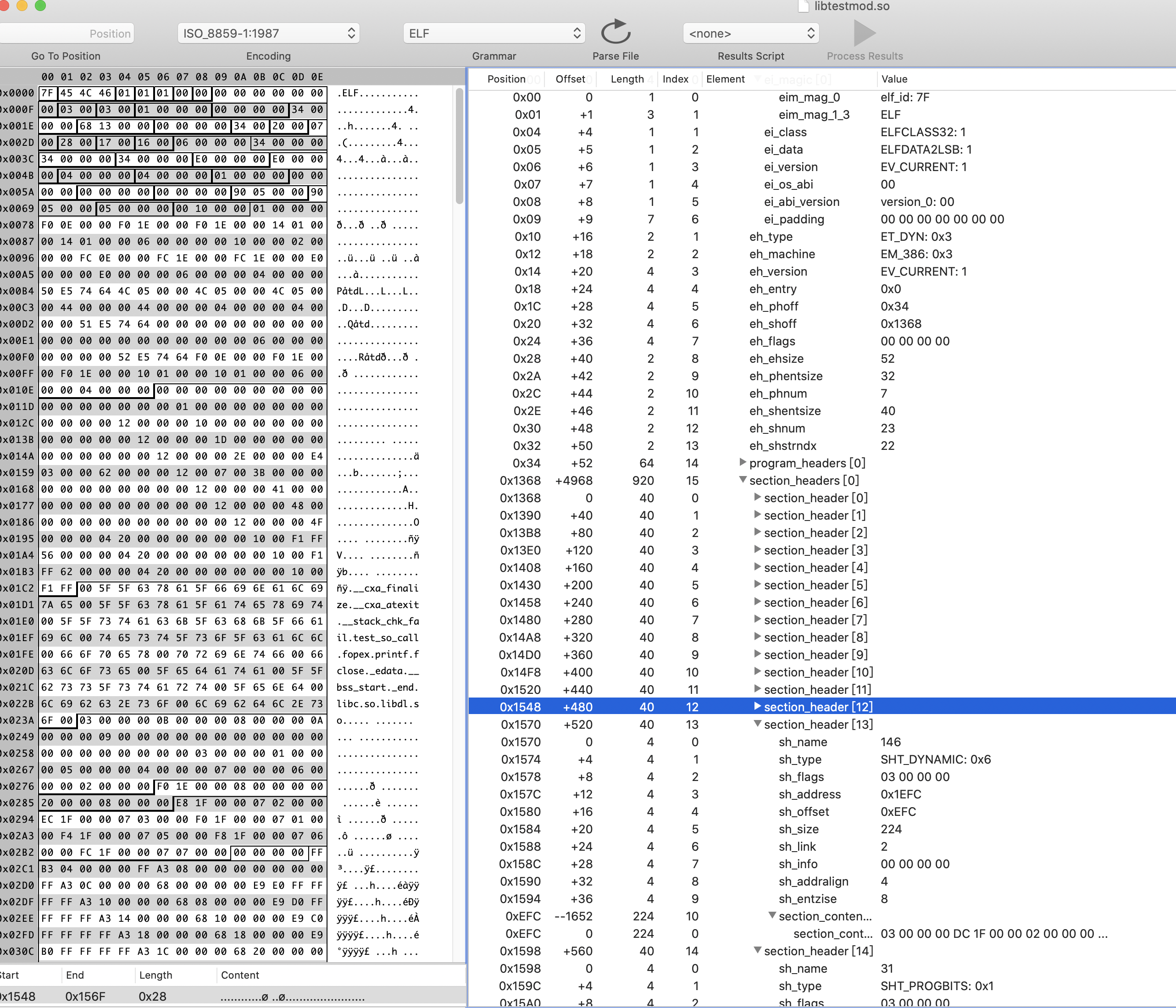Expand section_header [5] node
1176x1008 pixels.
pyautogui.click(x=757, y=584)
